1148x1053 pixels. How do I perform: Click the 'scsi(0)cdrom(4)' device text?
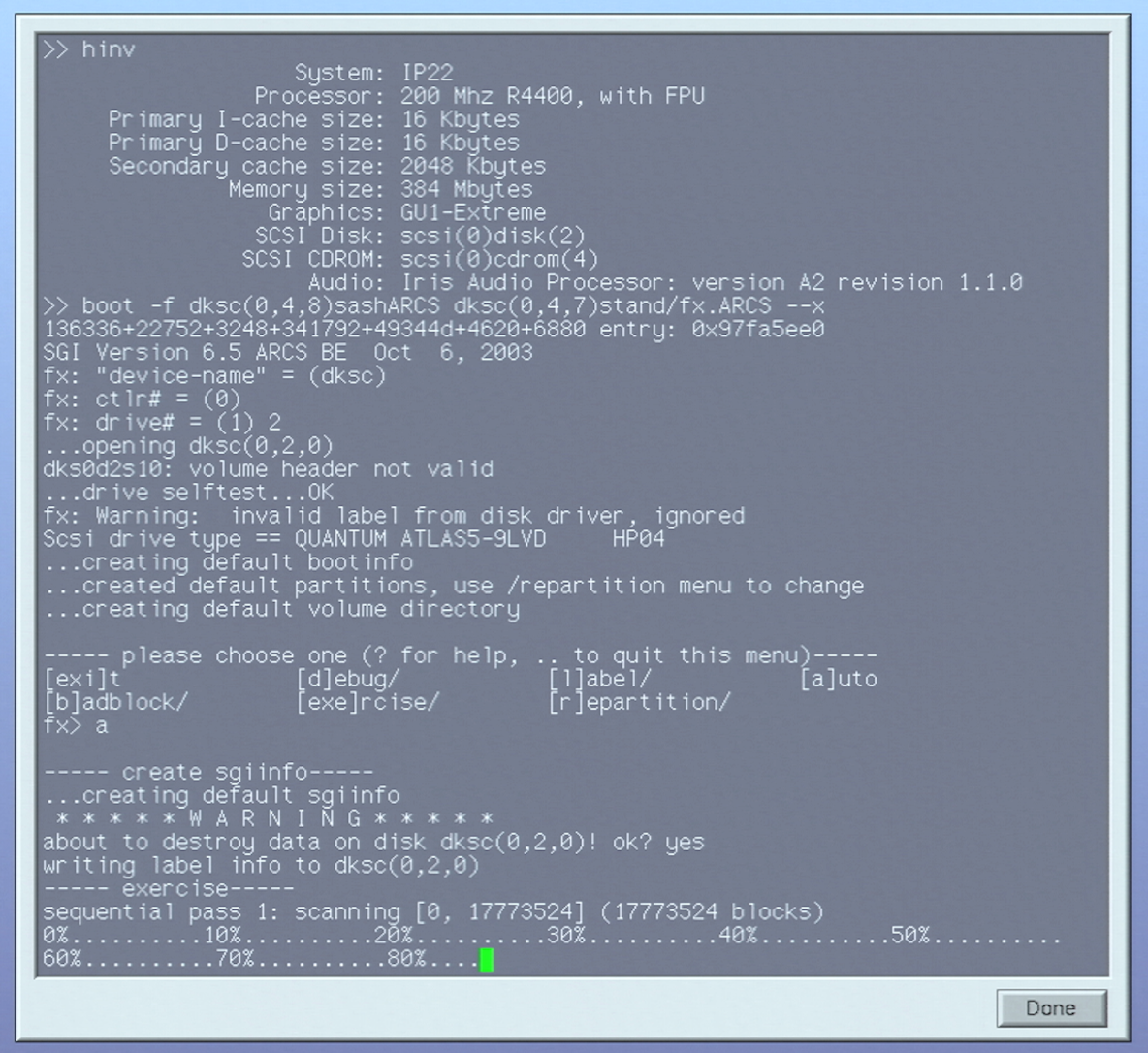tap(499, 260)
